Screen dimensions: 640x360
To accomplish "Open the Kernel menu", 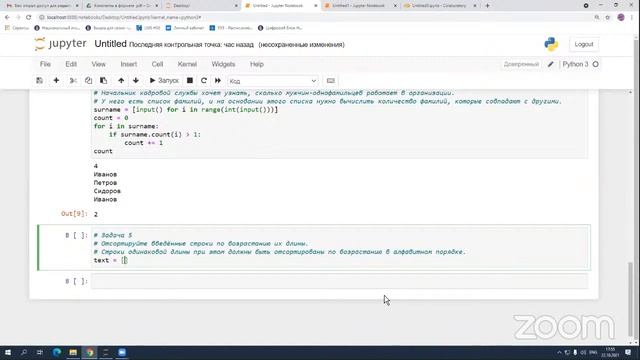I will pyautogui.click(x=187, y=64).
